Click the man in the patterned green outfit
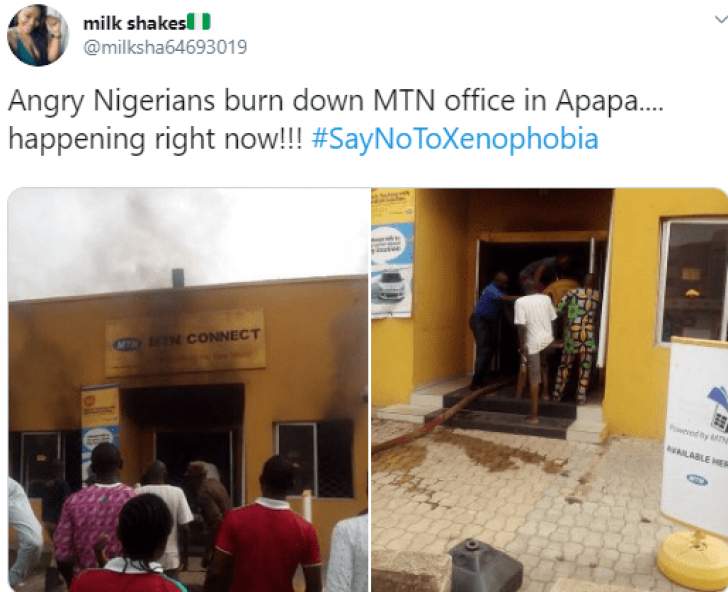The height and width of the screenshot is (592, 728). (577, 339)
